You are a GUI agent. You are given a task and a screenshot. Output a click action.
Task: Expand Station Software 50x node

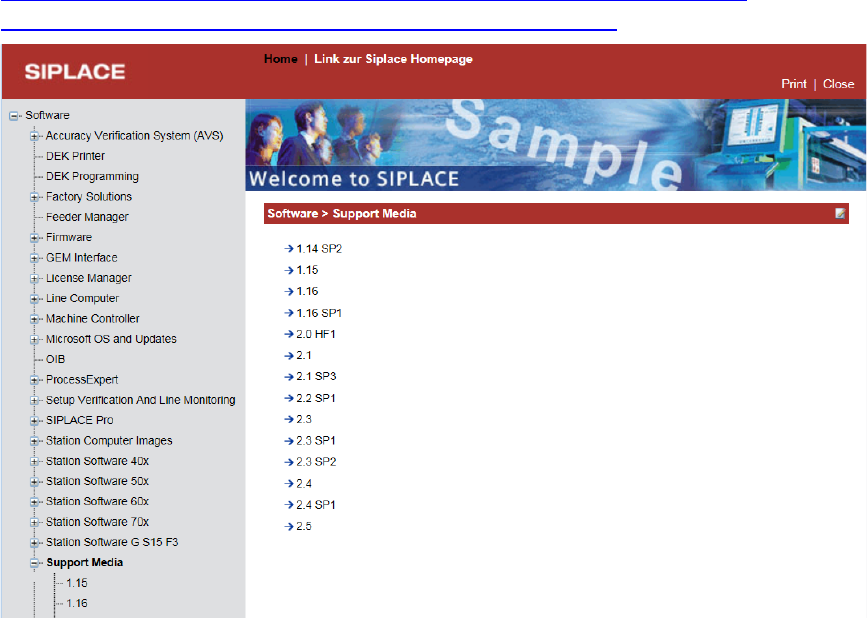click(34, 481)
